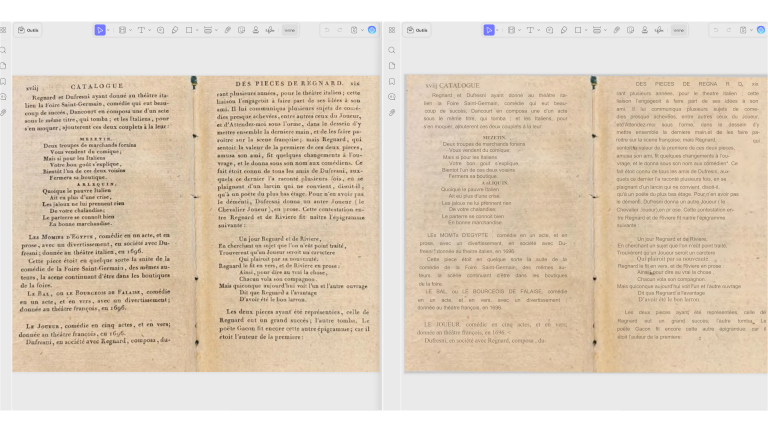Screen dimensions: 768x432
Task: Open the clipboard icon in the right window
Action: 743,30
